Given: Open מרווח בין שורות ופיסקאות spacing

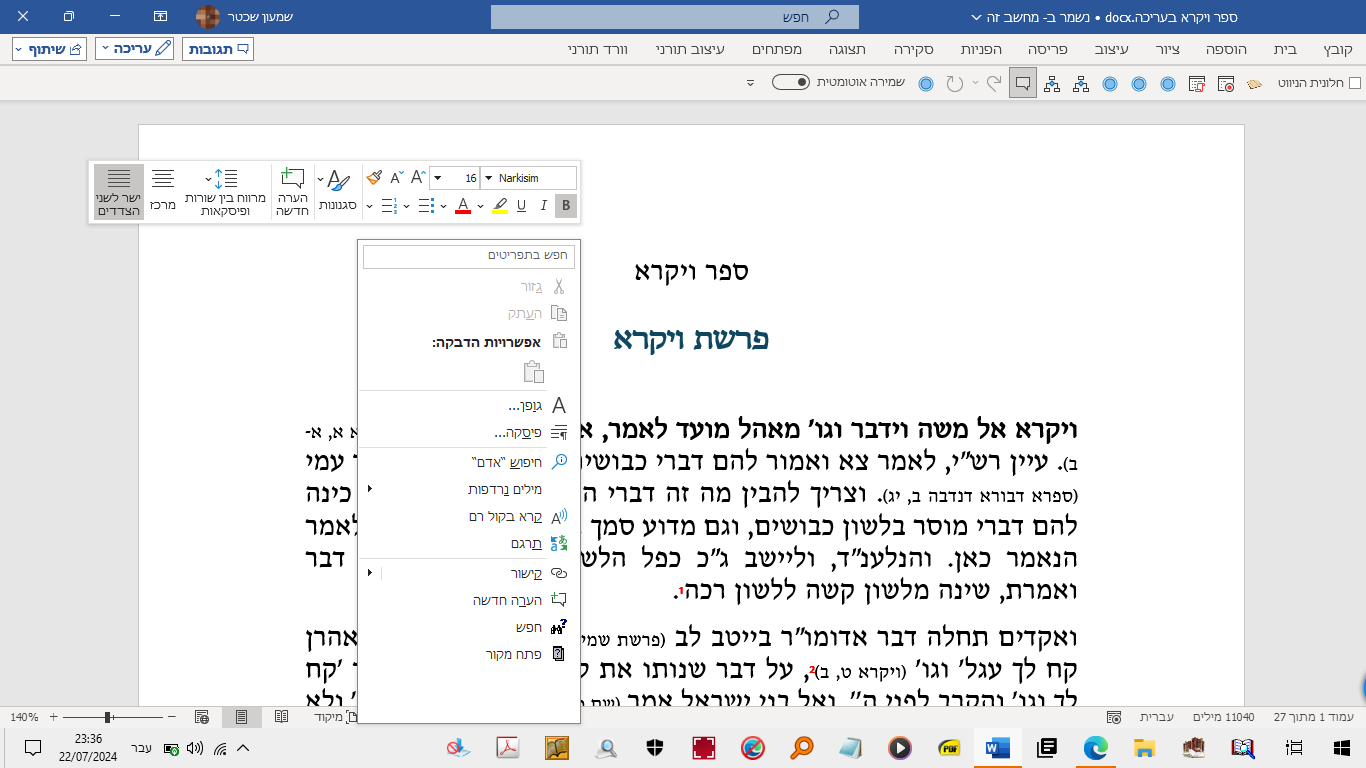Looking at the screenshot, I should coord(225,192).
